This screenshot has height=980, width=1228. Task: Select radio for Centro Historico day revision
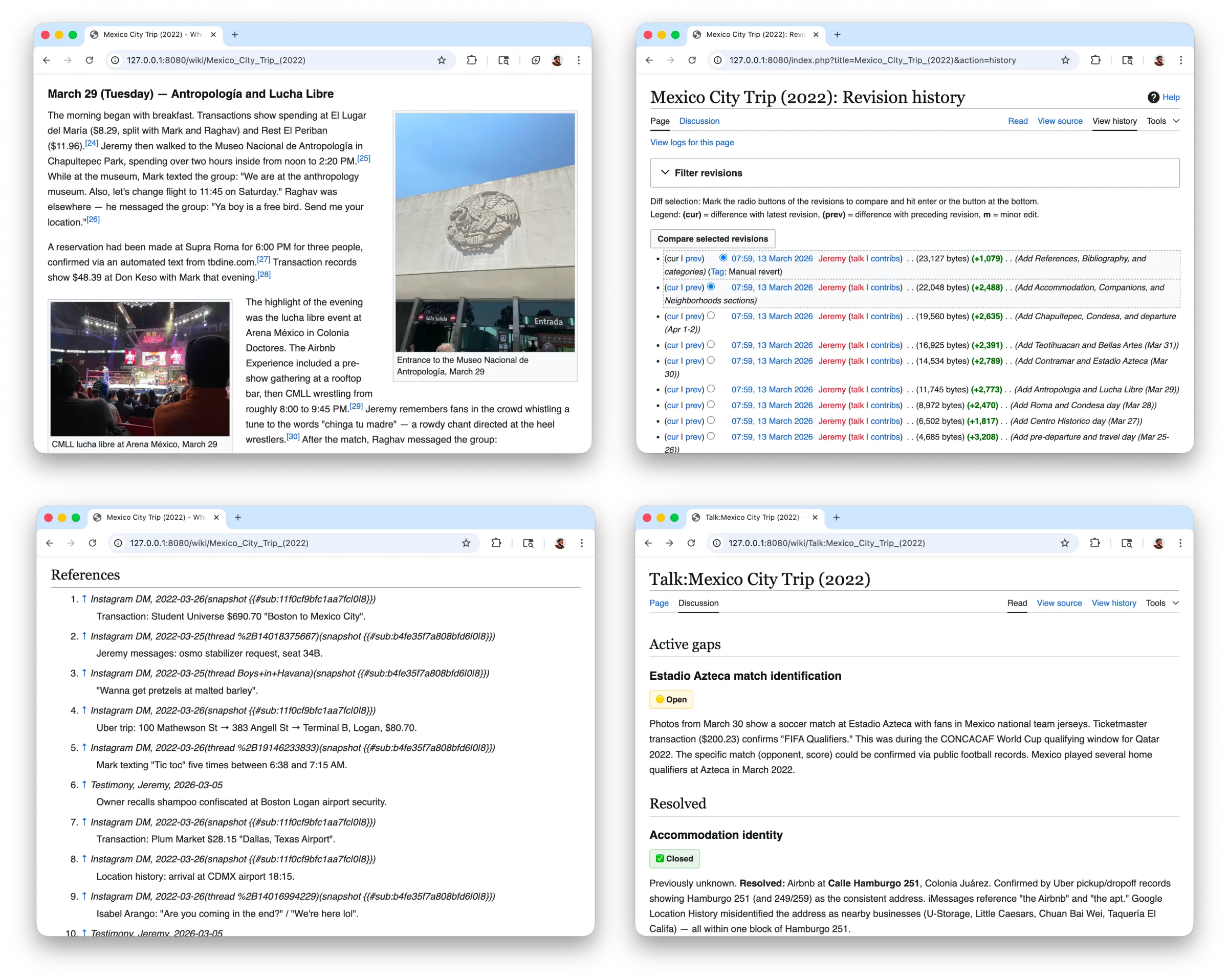(x=711, y=420)
